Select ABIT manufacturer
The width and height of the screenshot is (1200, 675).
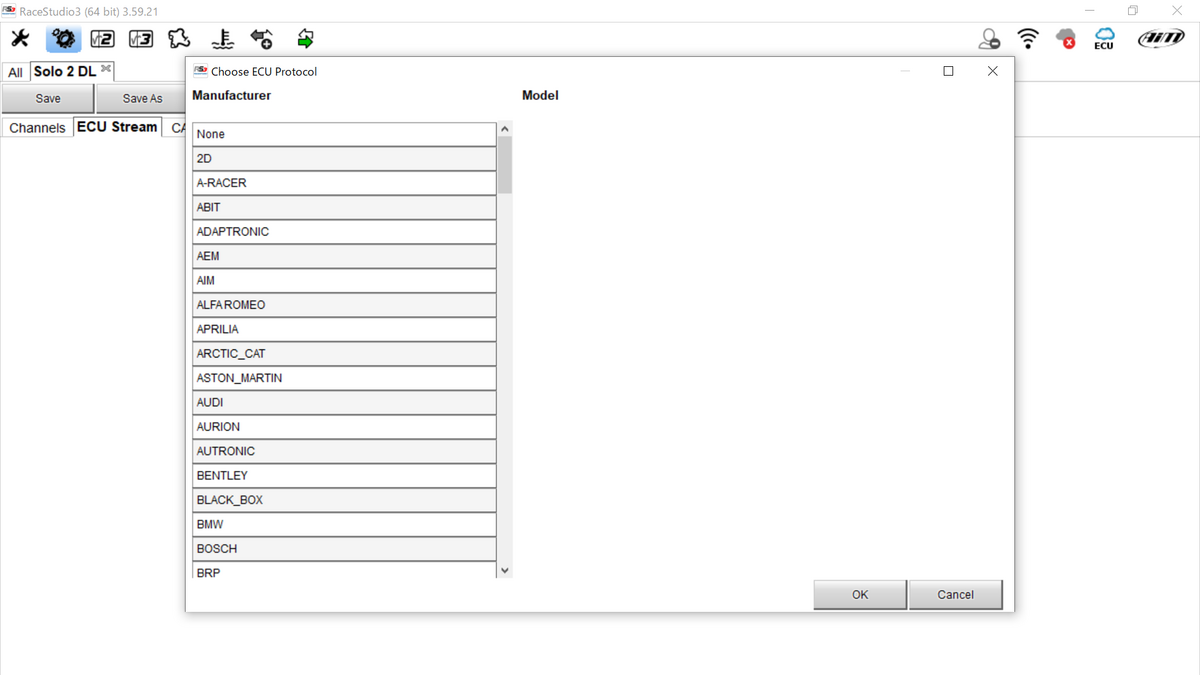[x=344, y=207]
